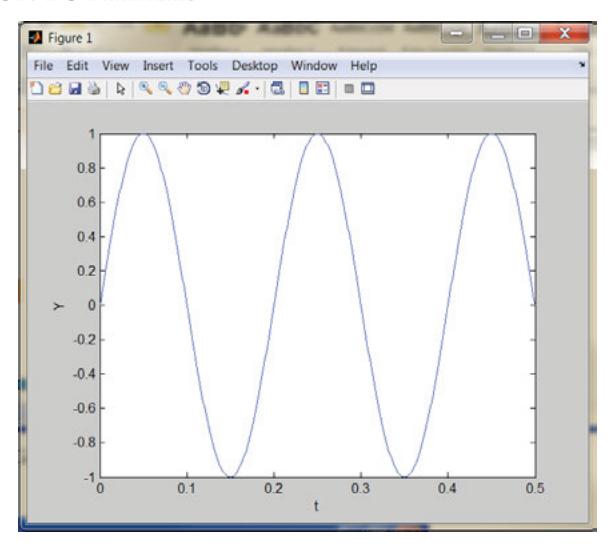Open the Desktop menu

254,66
